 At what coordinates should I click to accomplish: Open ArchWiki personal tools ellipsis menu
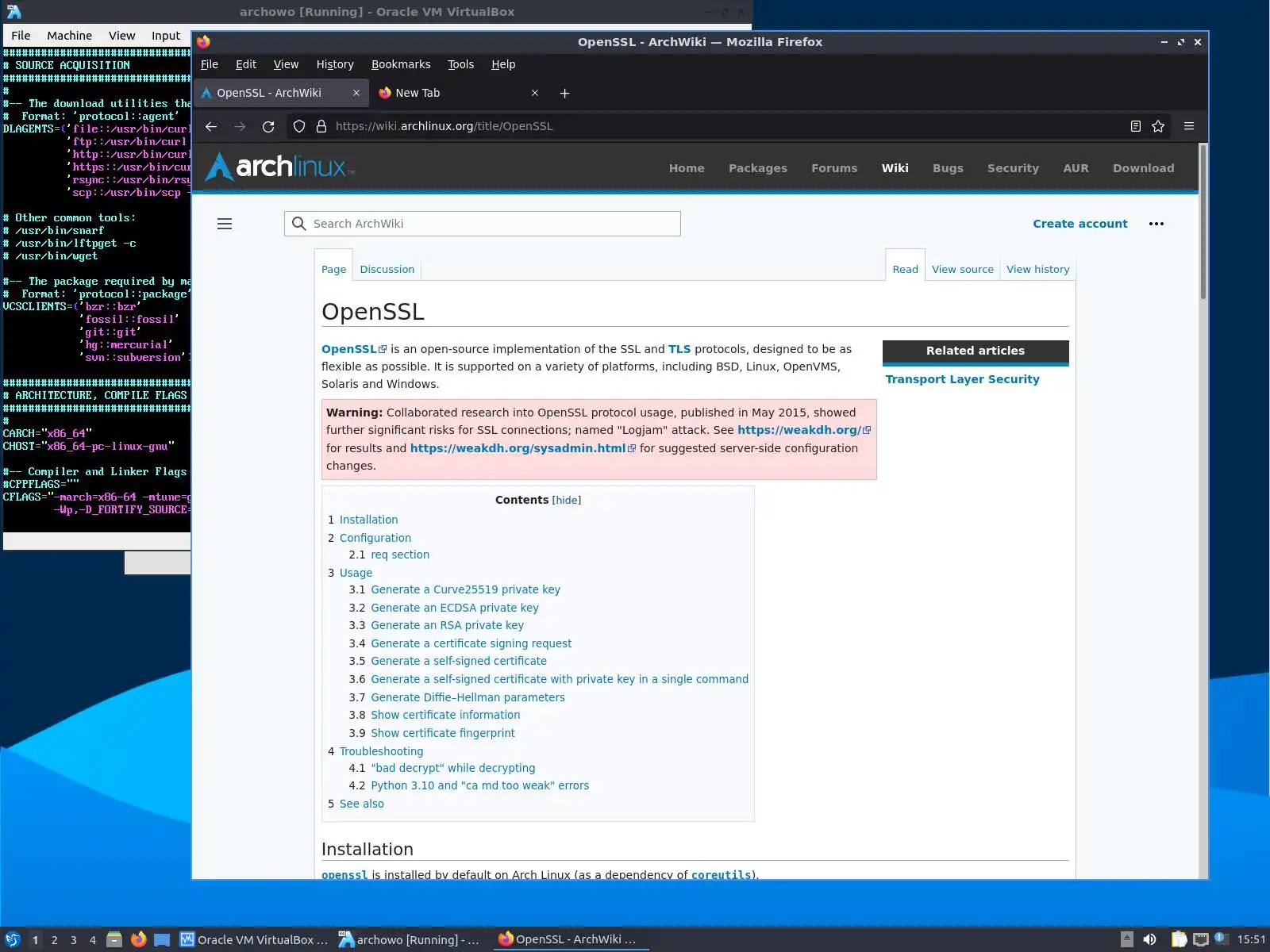click(x=1156, y=224)
